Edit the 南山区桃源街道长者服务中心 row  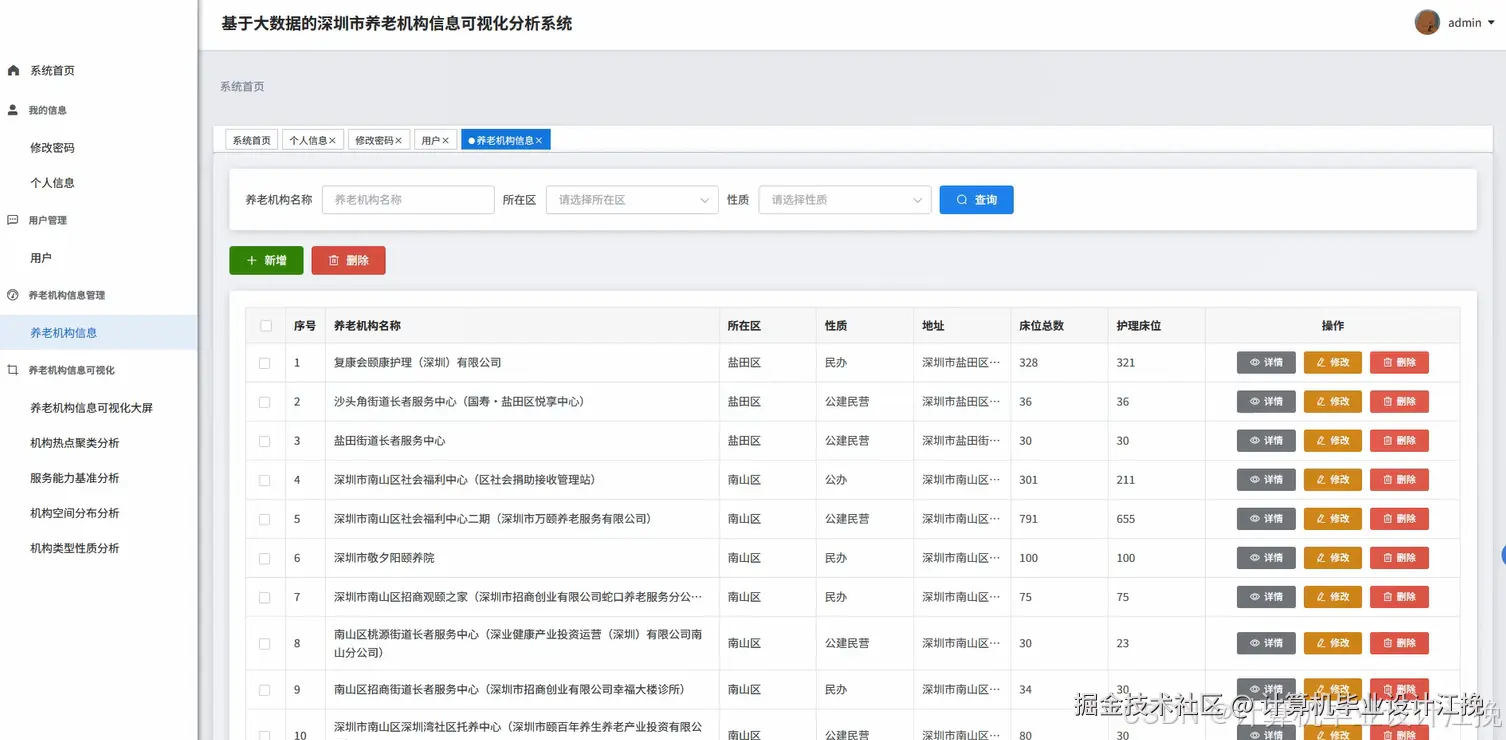point(1333,643)
